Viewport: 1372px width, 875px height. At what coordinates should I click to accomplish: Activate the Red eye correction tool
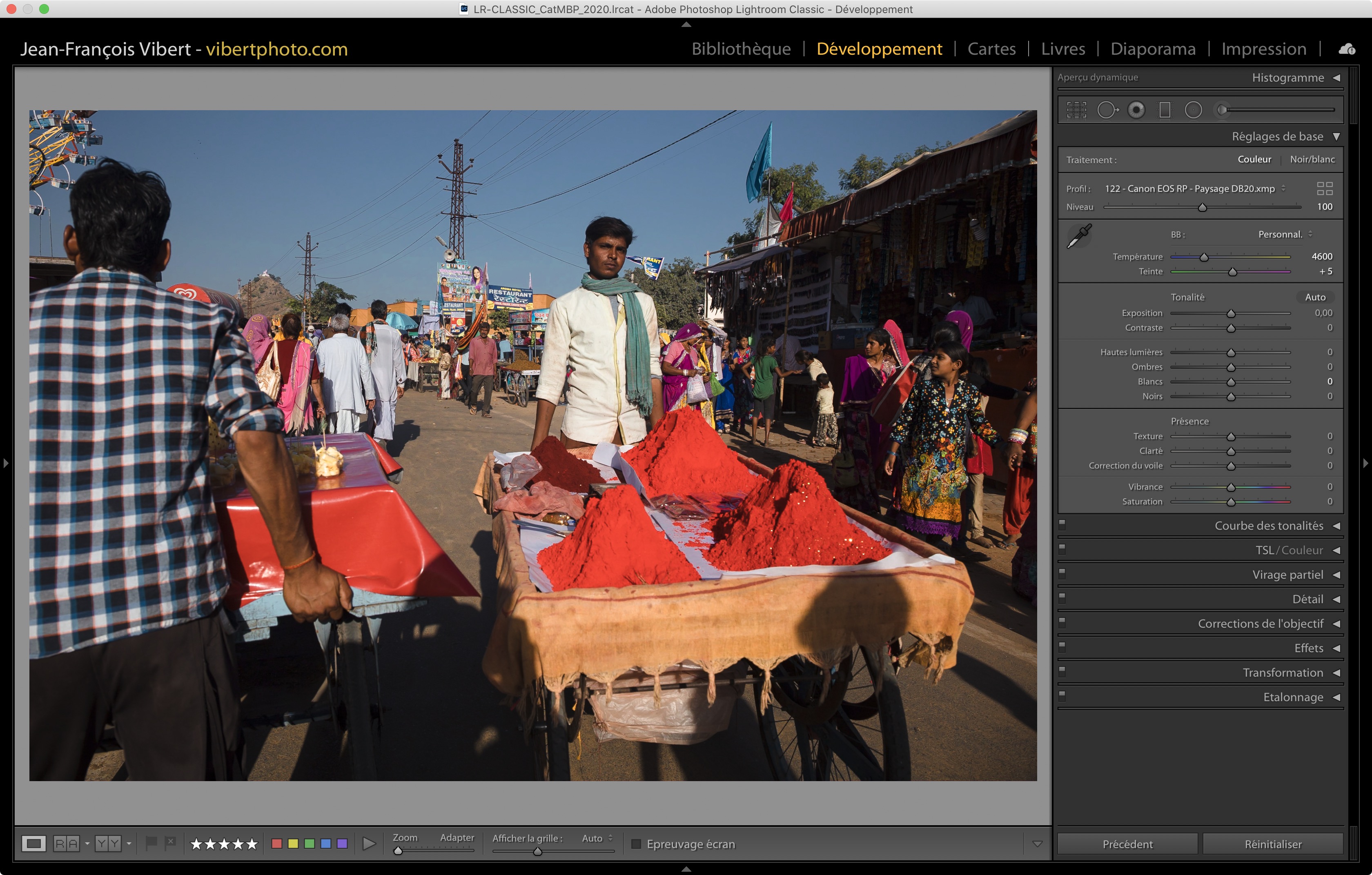[1136, 109]
